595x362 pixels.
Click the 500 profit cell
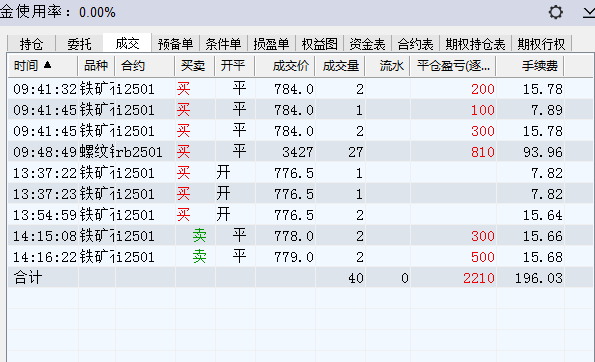[453, 257]
